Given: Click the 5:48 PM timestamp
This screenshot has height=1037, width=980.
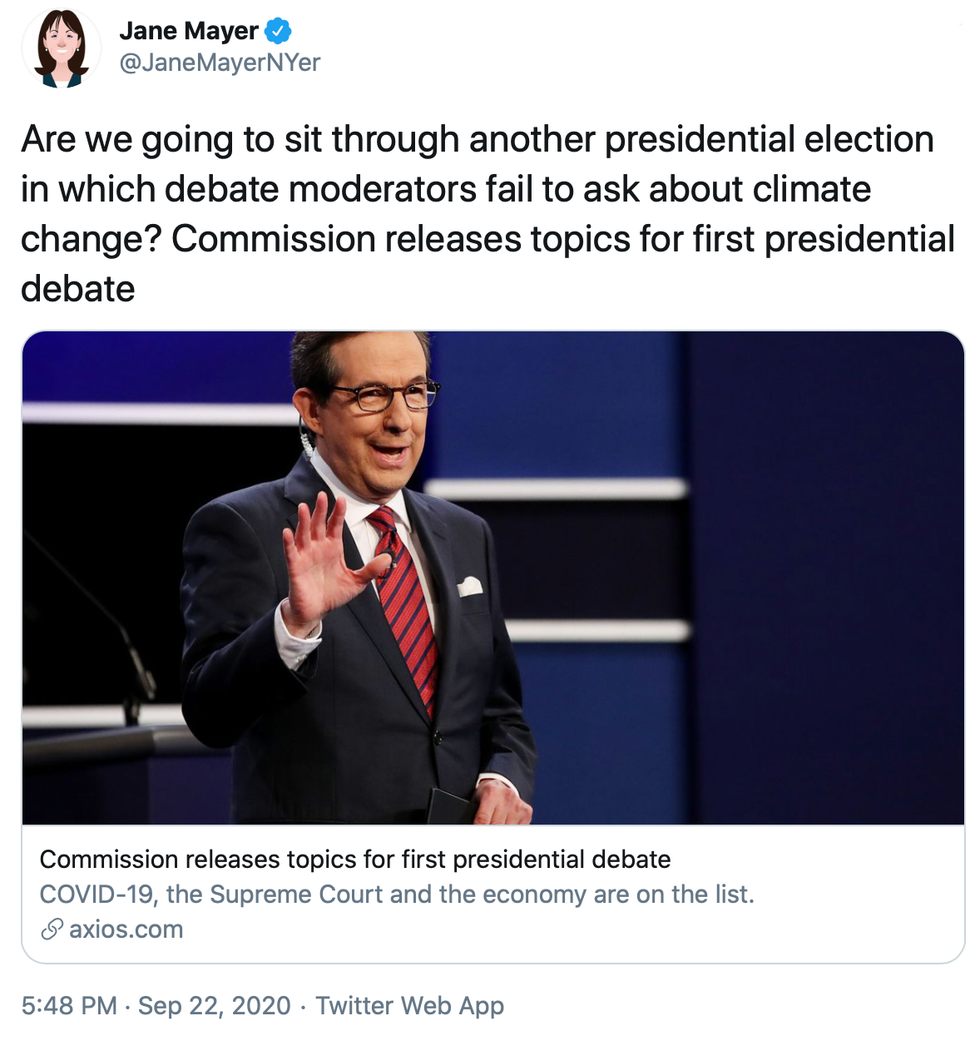Looking at the screenshot, I should [69, 1005].
